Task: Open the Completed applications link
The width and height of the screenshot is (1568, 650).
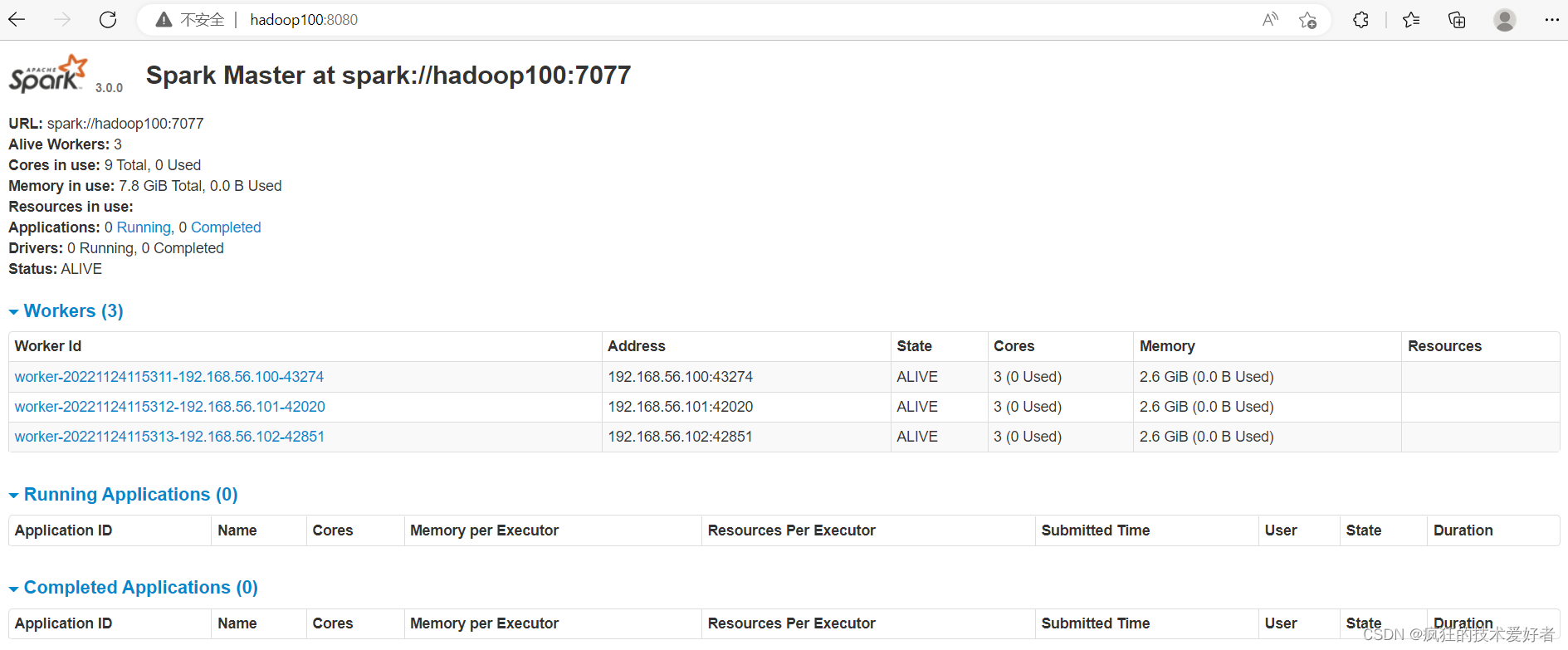Action: (x=226, y=227)
